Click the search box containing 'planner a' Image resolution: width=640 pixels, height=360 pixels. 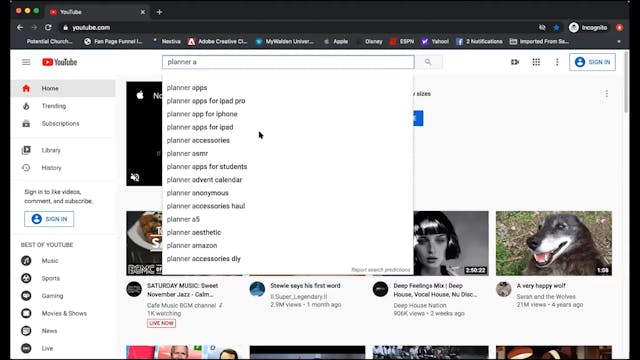pos(288,62)
